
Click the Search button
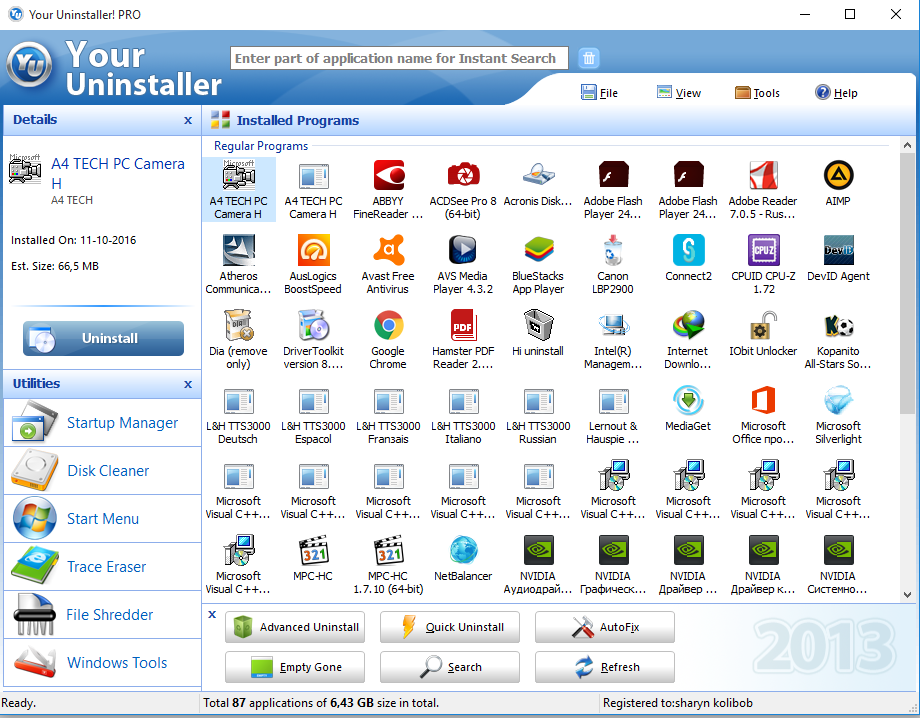tap(449, 667)
